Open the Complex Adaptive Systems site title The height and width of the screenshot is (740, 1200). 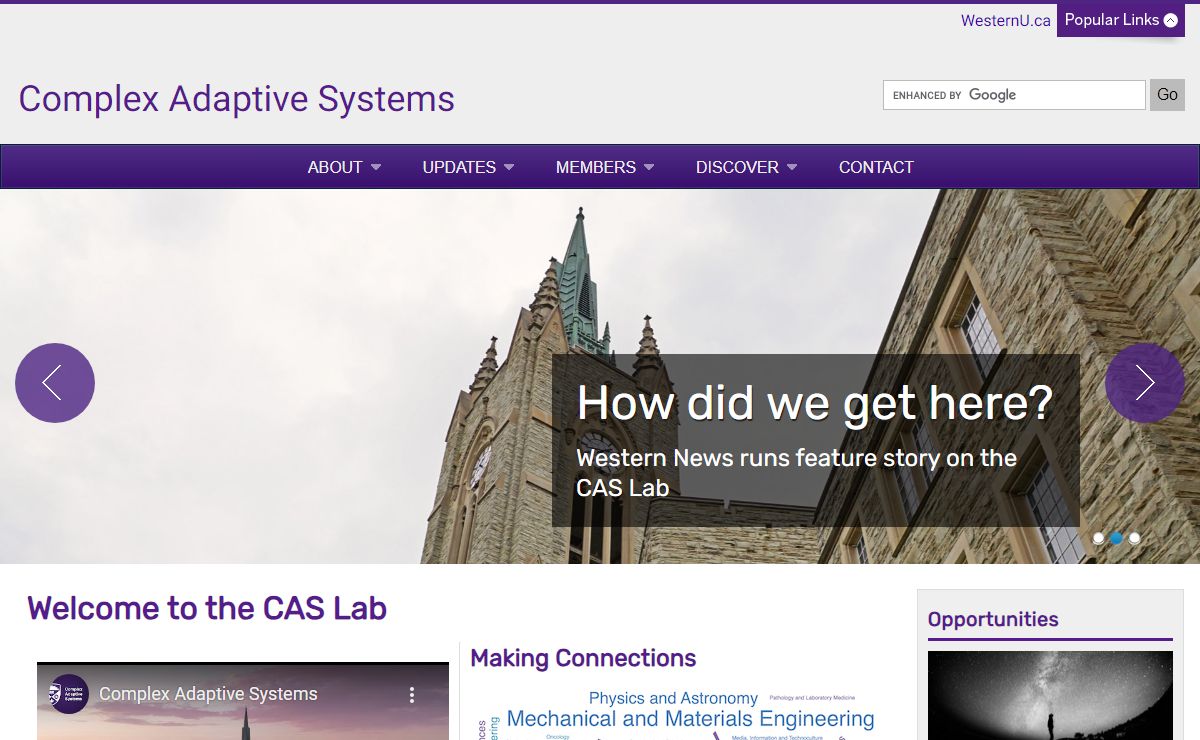pyautogui.click(x=237, y=99)
